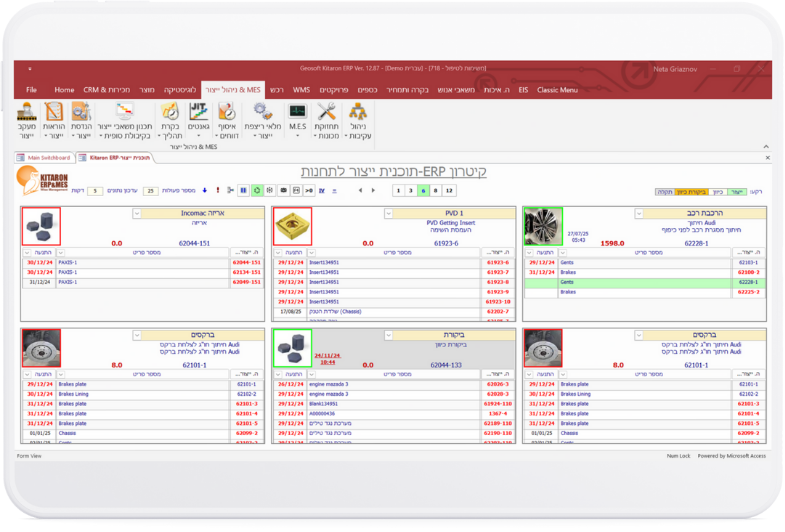Screen dimensions: 785x532
Task: Click the crosshair grid toolbar icon
Action: [270, 191]
